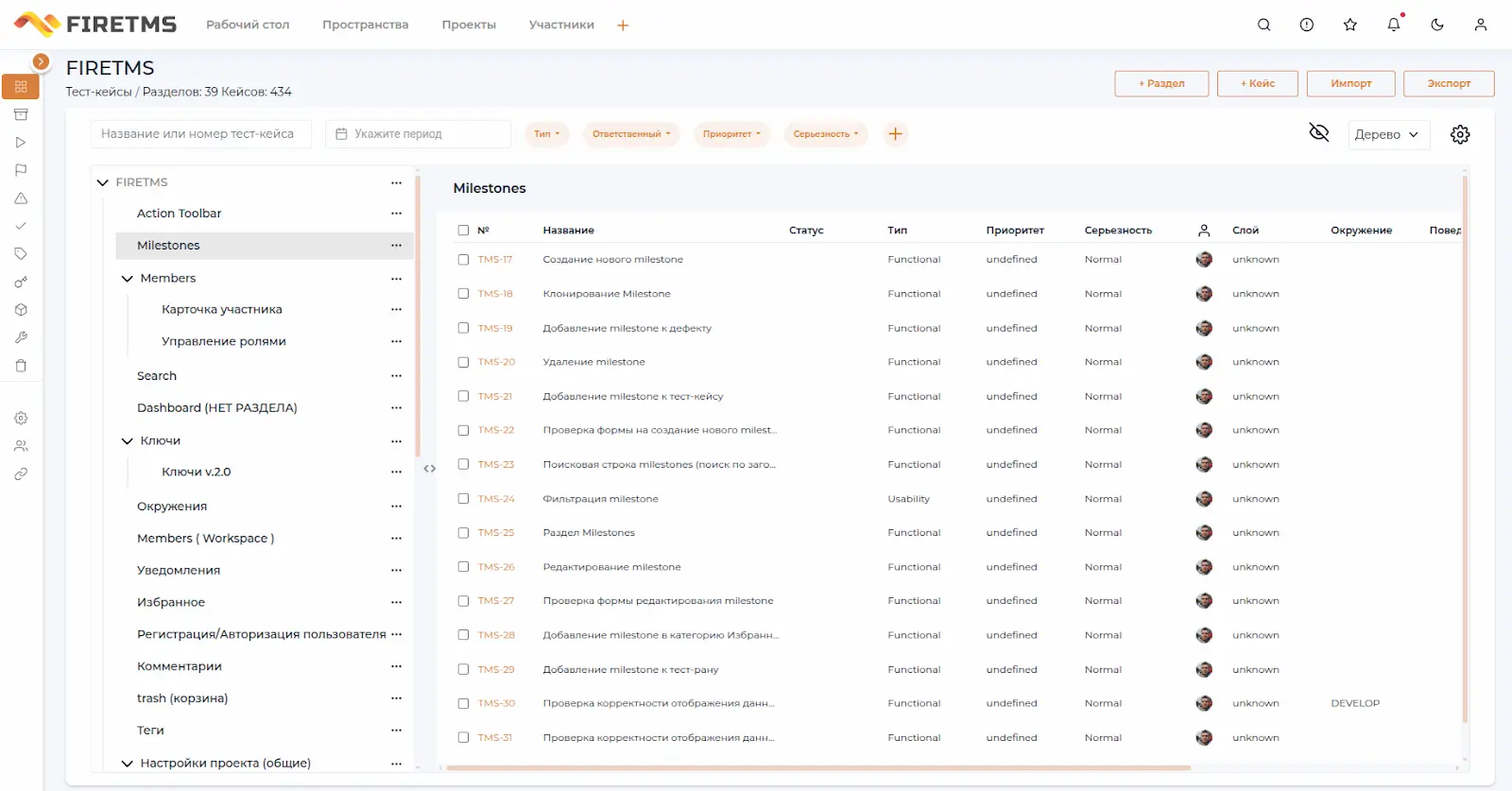This screenshot has width=1512, height=791.
Task: Open test case link TMS-25
Action: point(496,533)
